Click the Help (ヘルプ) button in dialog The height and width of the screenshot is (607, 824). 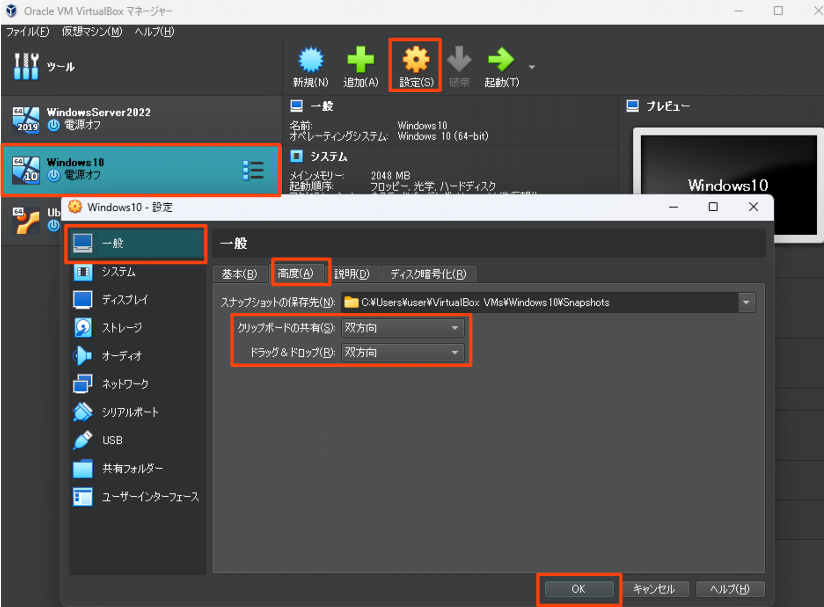730,589
